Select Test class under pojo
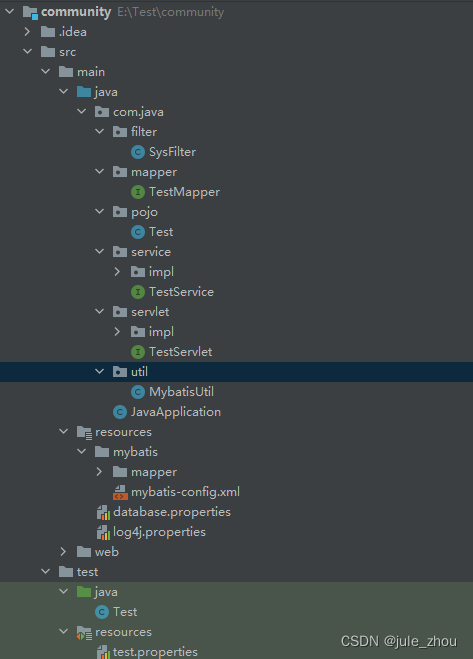This screenshot has width=473, height=659. 152,232
